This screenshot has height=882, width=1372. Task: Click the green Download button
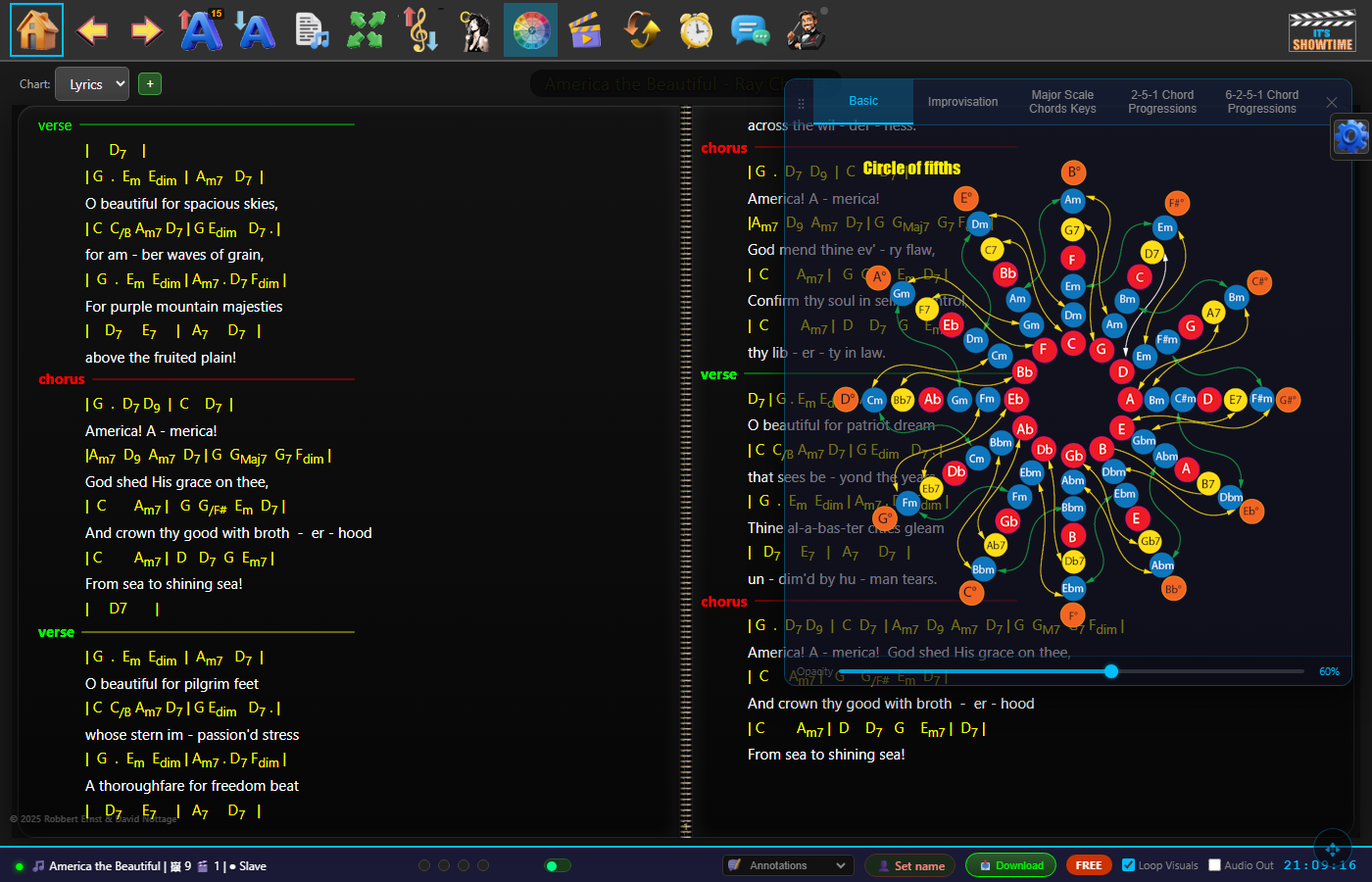tap(1011, 865)
